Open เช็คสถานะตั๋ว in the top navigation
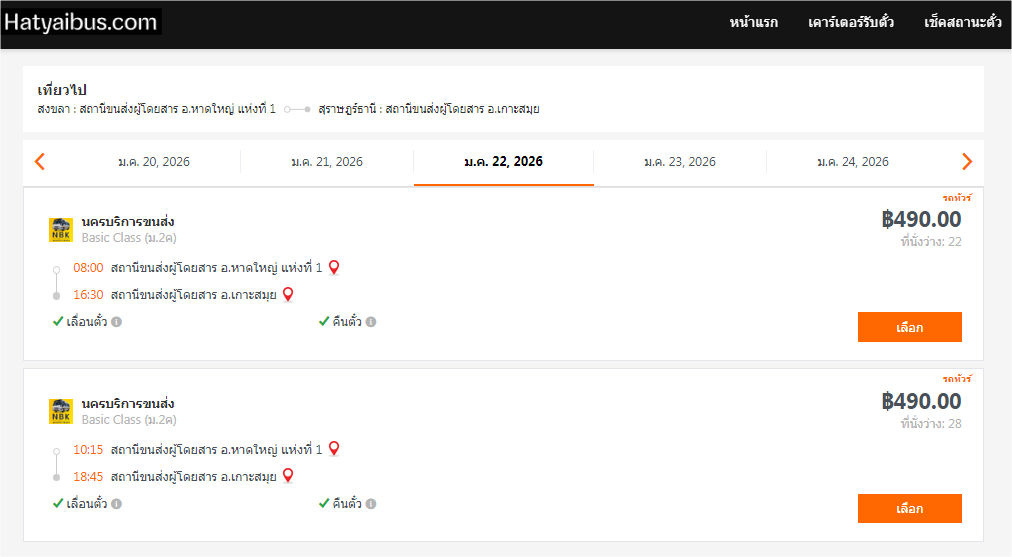 [x=963, y=23]
